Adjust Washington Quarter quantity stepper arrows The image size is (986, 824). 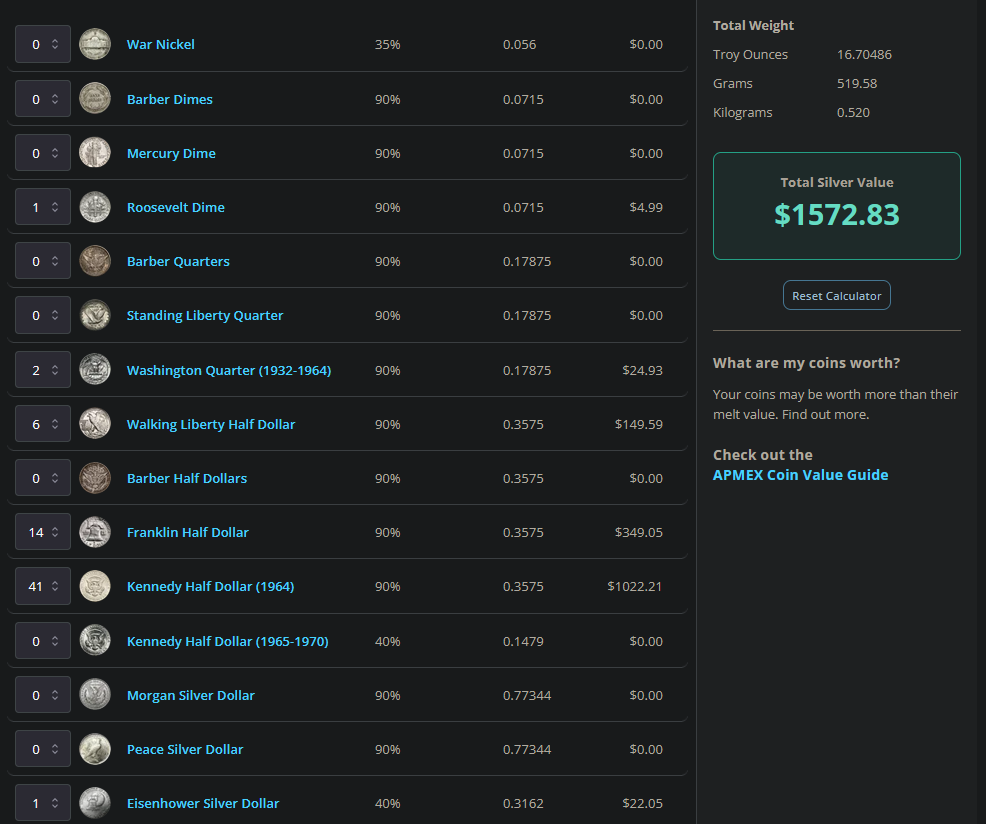[x=55, y=370]
